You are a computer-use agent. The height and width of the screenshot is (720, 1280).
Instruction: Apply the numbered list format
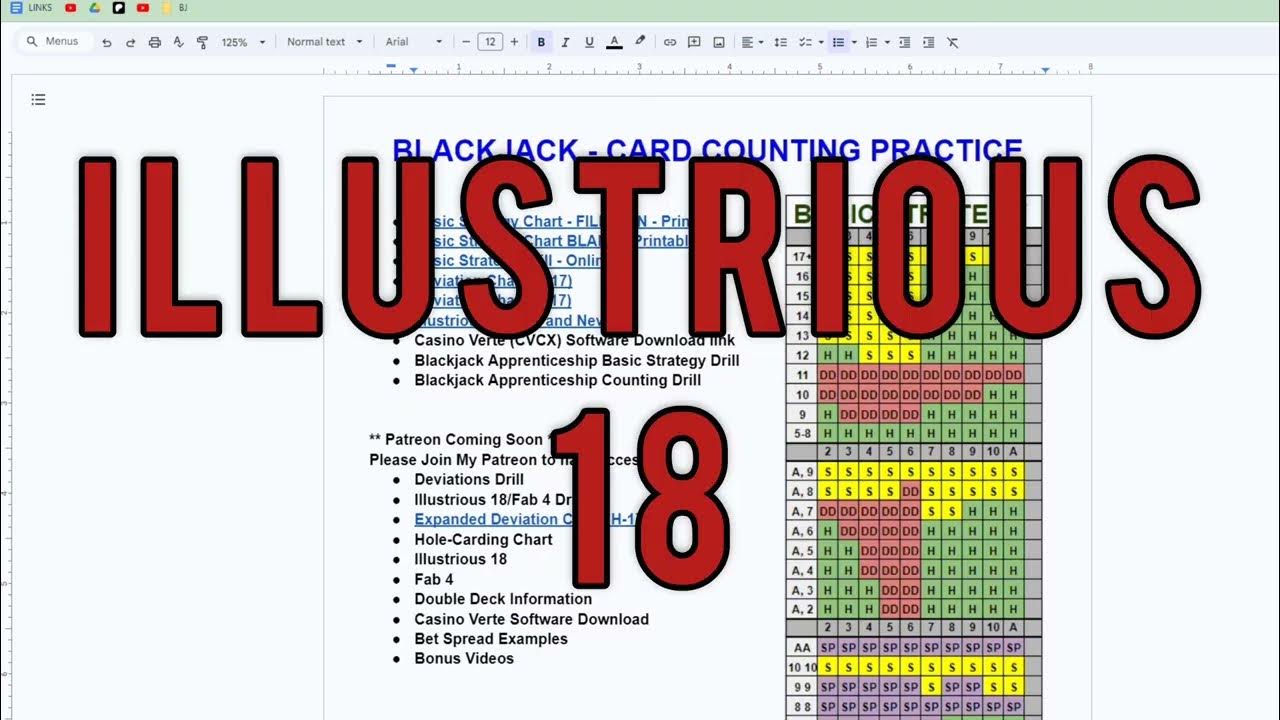click(x=871, y=42)
